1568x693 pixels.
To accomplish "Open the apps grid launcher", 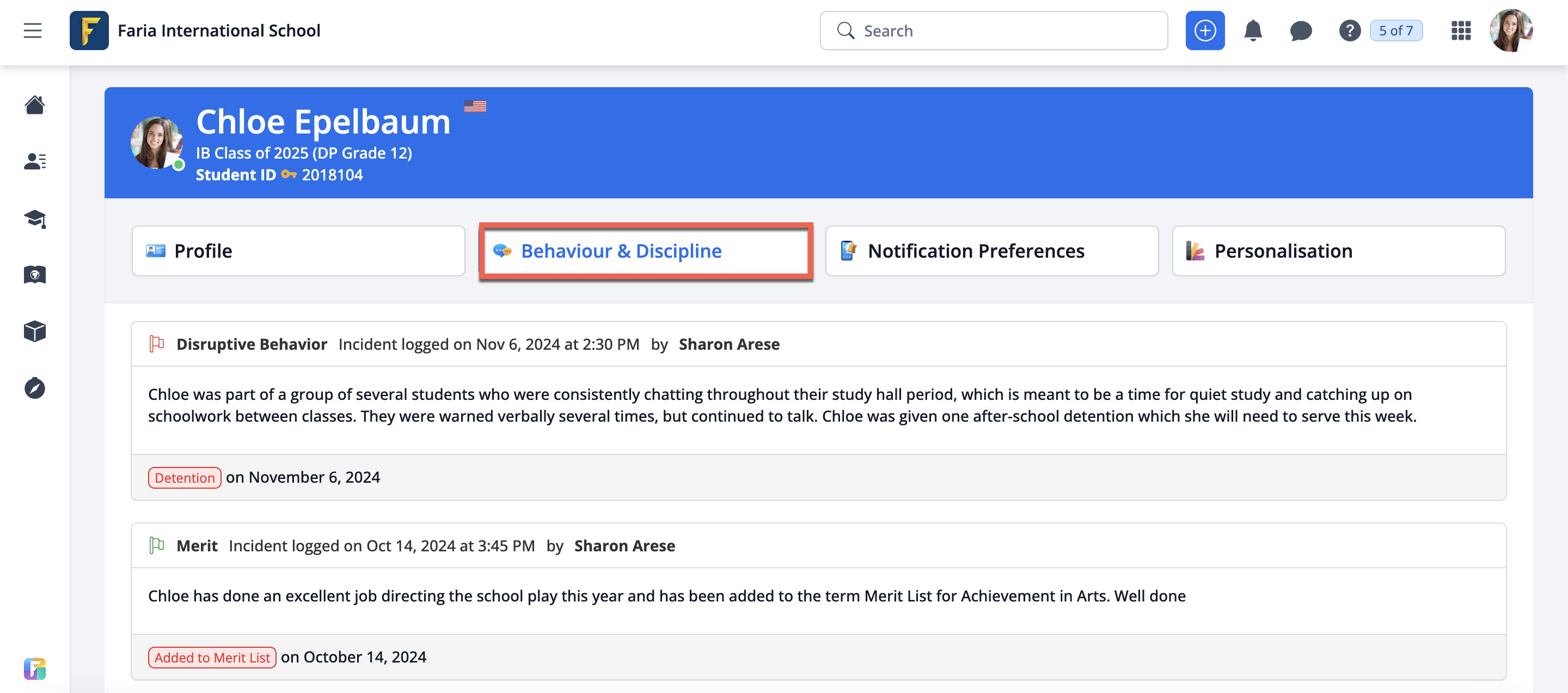I will click(1460, 31).
